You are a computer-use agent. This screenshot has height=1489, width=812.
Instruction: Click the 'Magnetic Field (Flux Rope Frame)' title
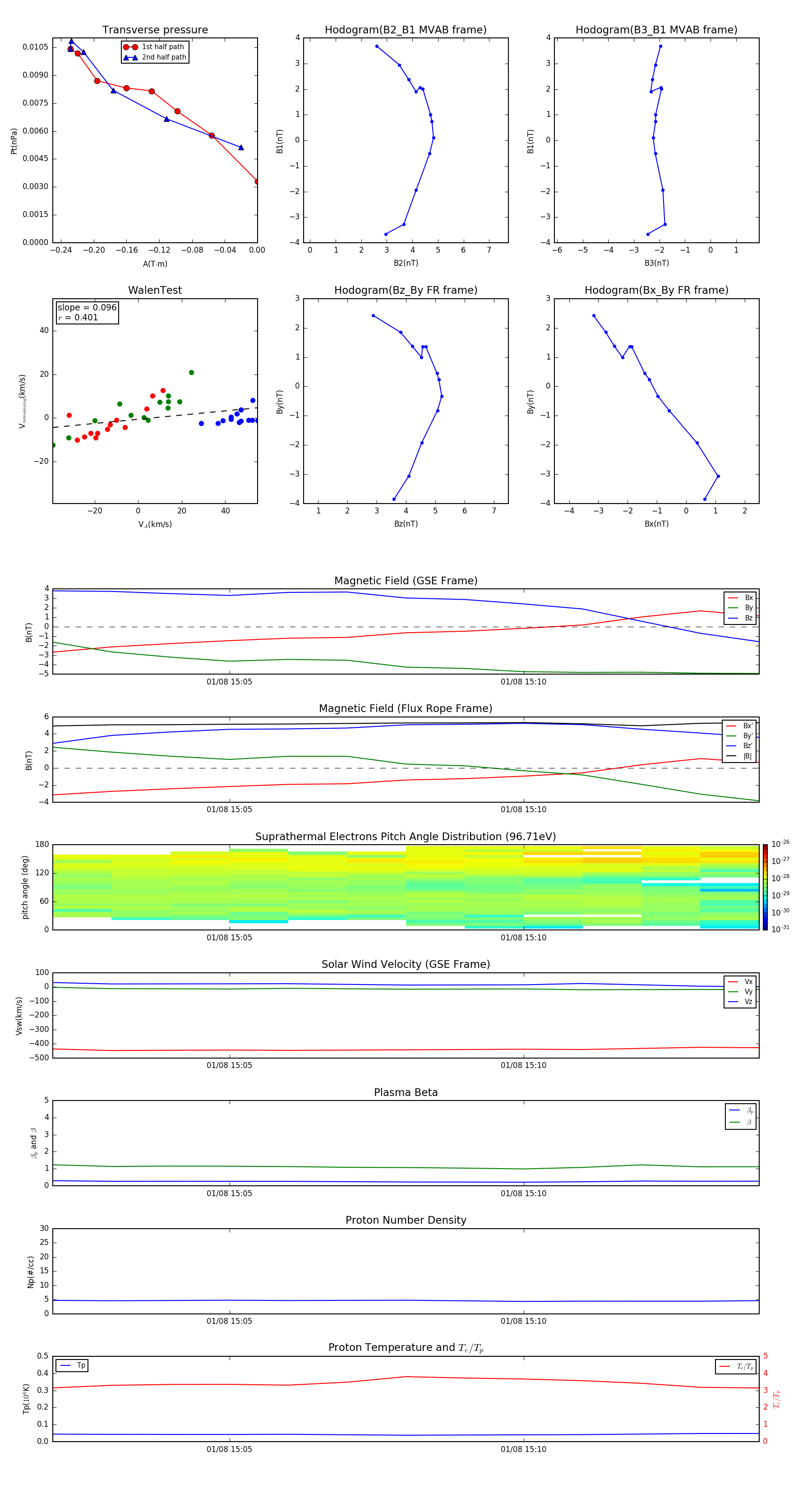pos(406,709)
